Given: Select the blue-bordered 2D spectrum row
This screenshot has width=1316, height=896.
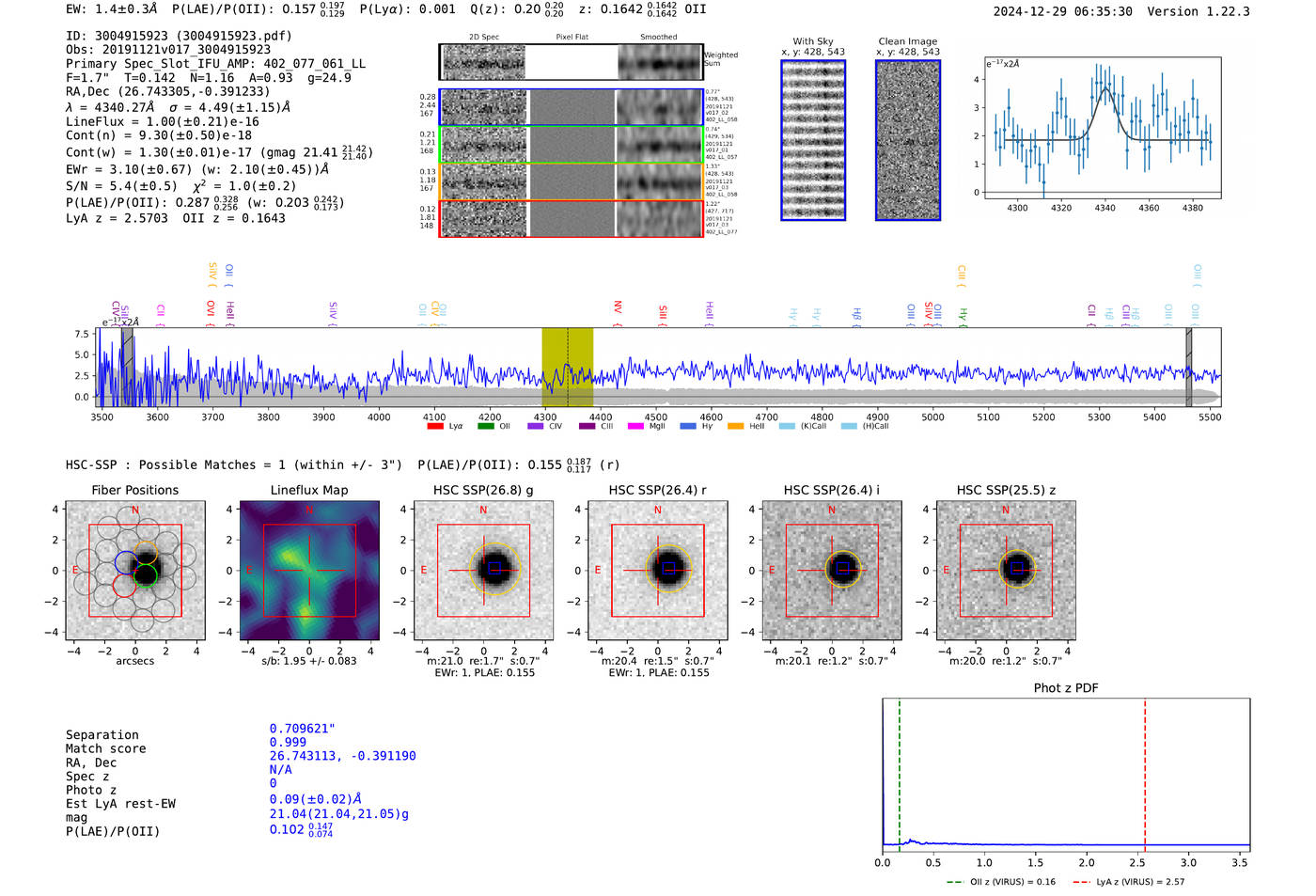Looking at the screenshot, I should click(572, 107).
